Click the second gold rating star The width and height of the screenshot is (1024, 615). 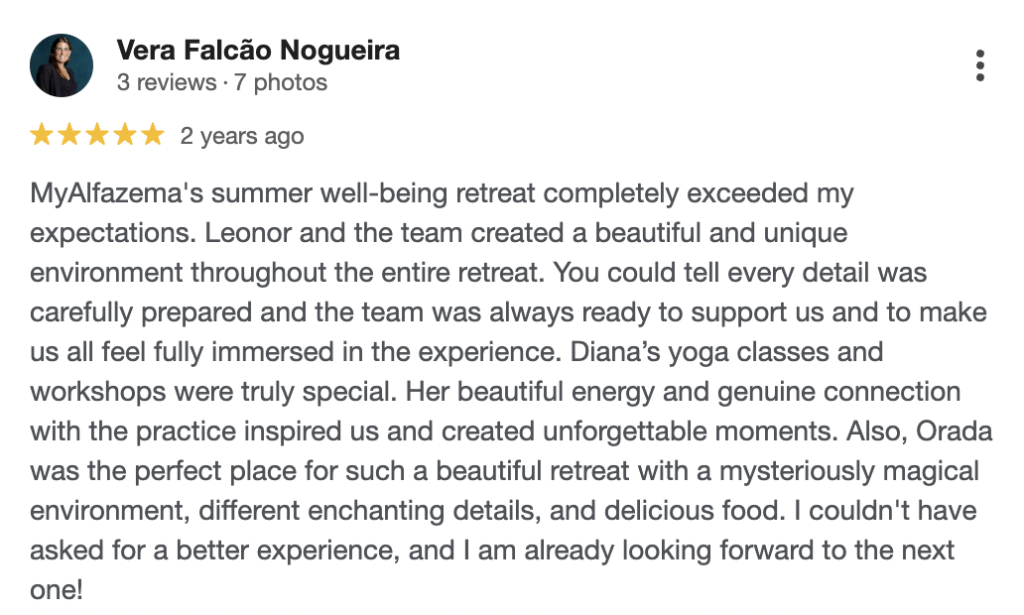(70, 135)
